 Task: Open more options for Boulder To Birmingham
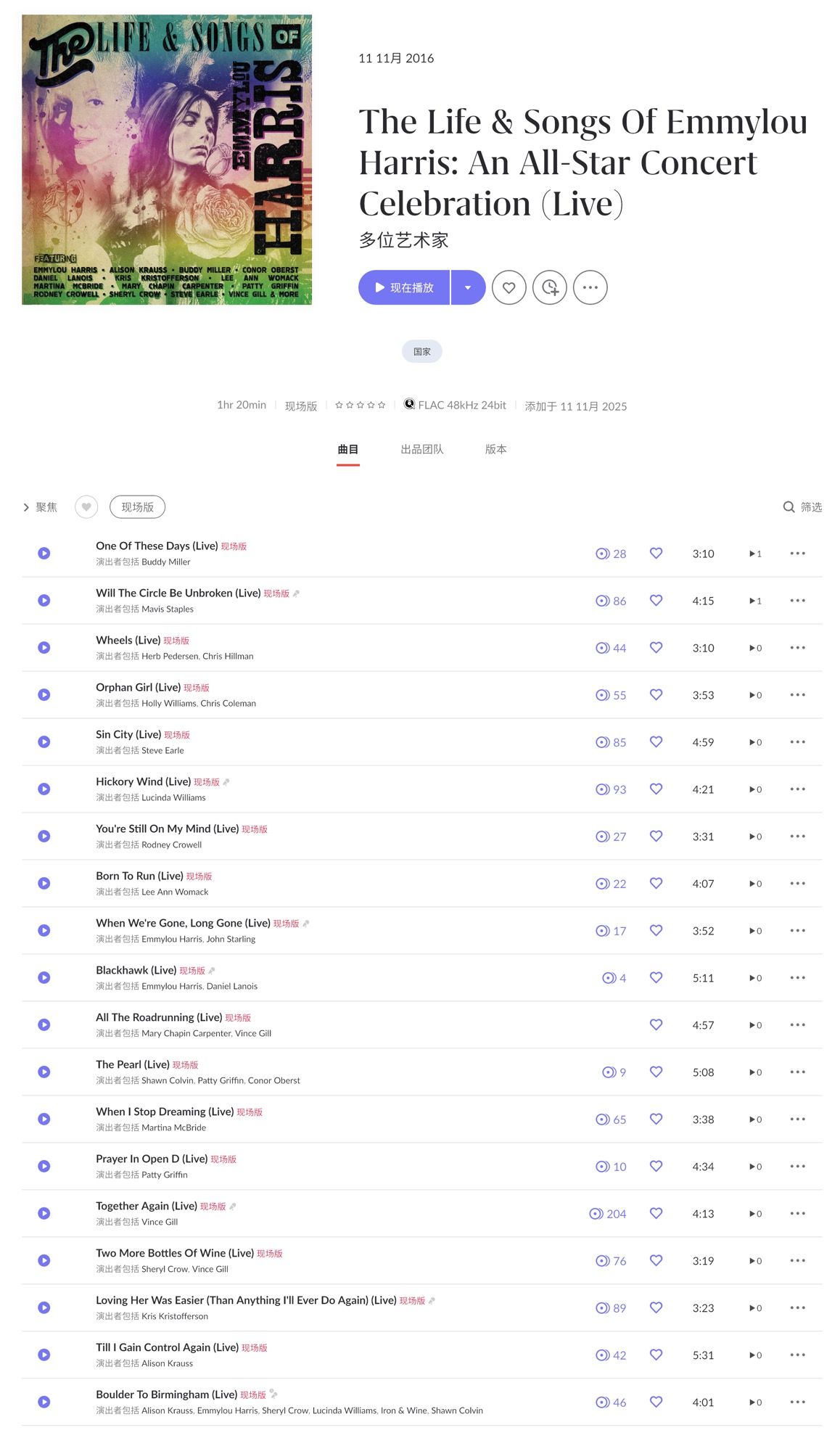coord(797,1402)
